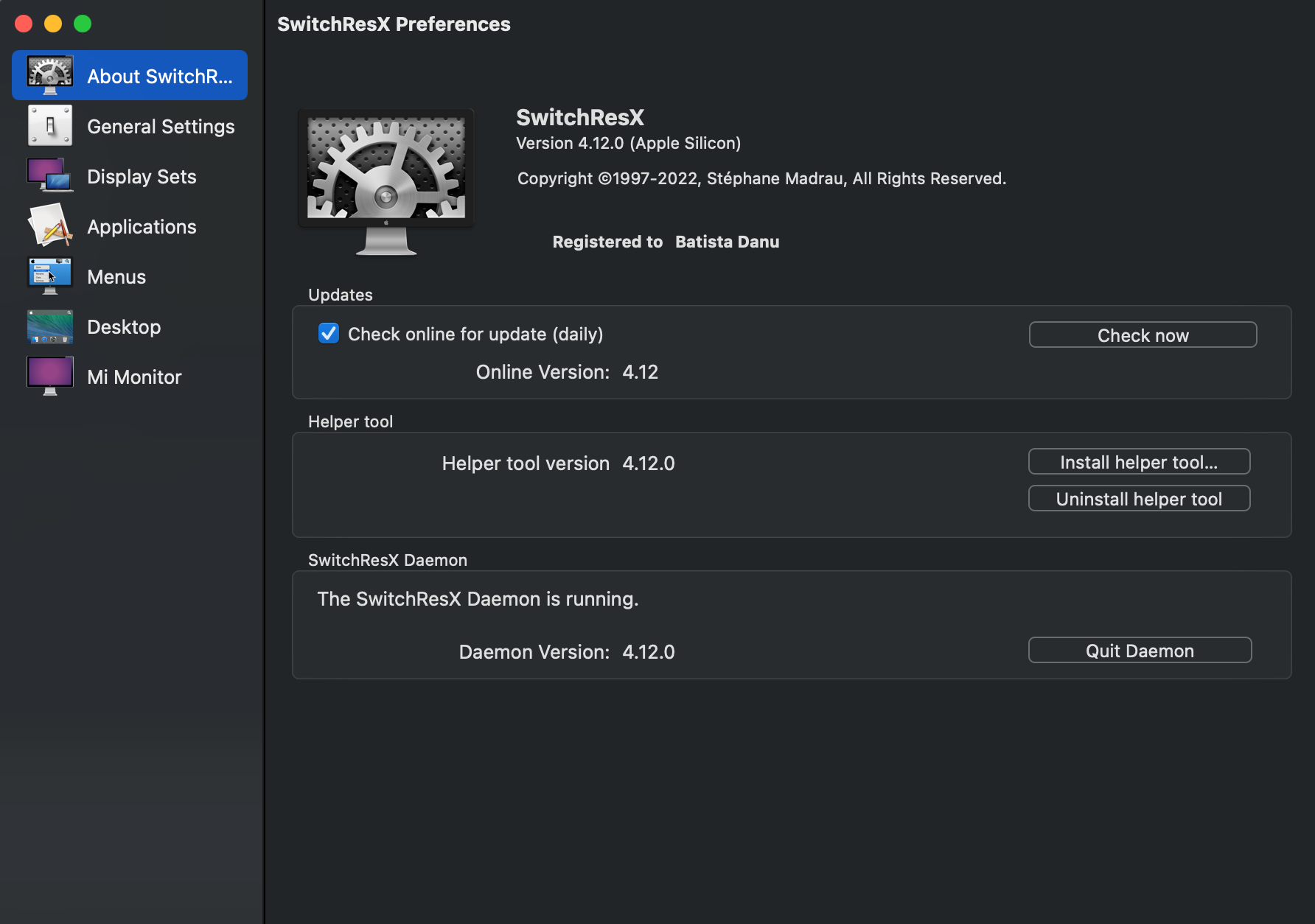Open General Settings via its switch icon

(x=49, y=125)
